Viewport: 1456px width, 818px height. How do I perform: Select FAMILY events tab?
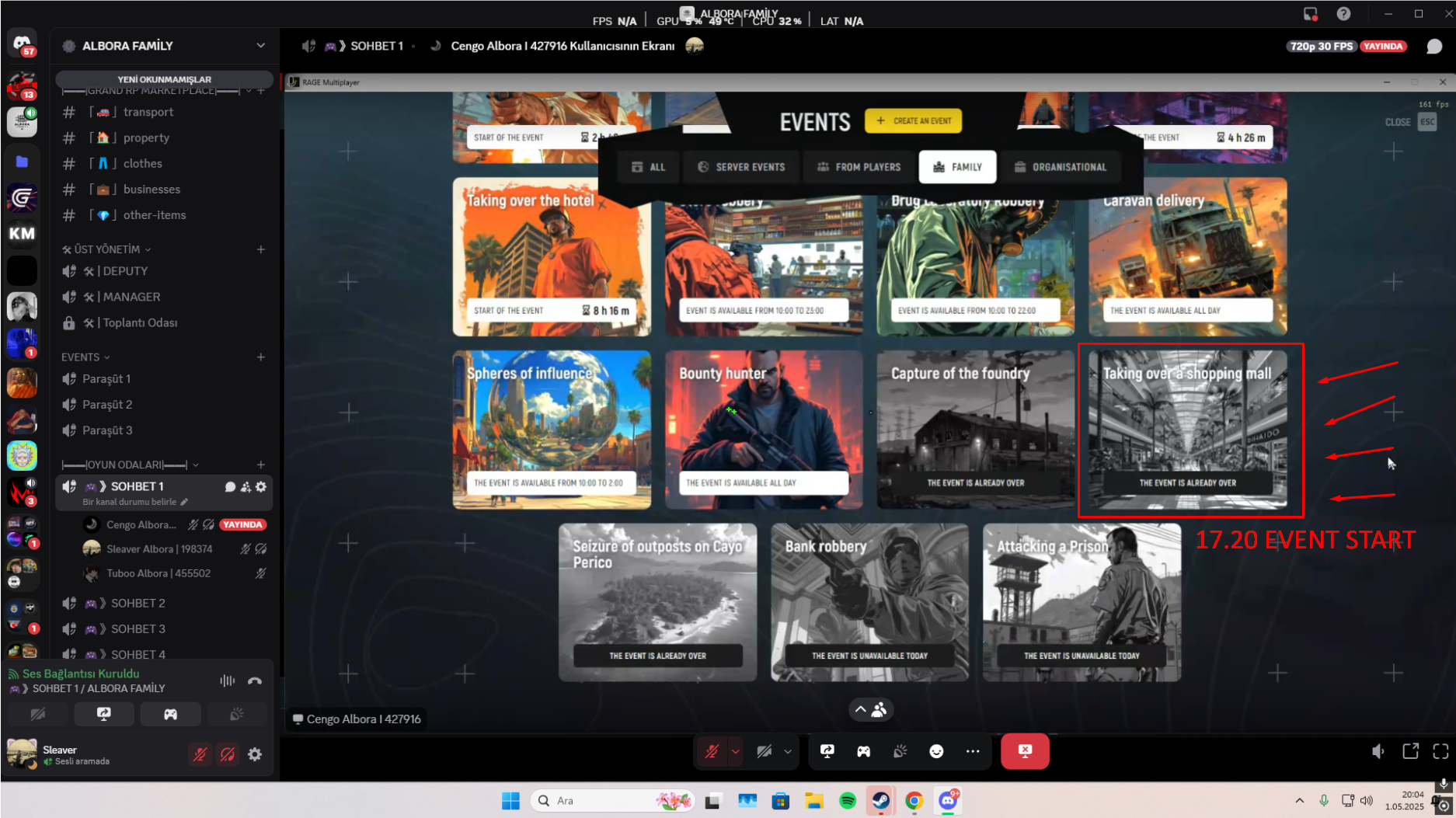click(x=957, y=167)
